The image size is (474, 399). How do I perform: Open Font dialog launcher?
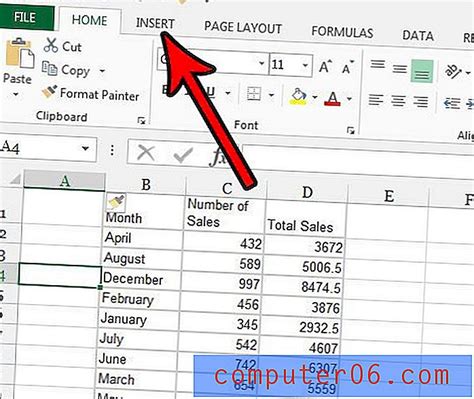pos(350,130)
